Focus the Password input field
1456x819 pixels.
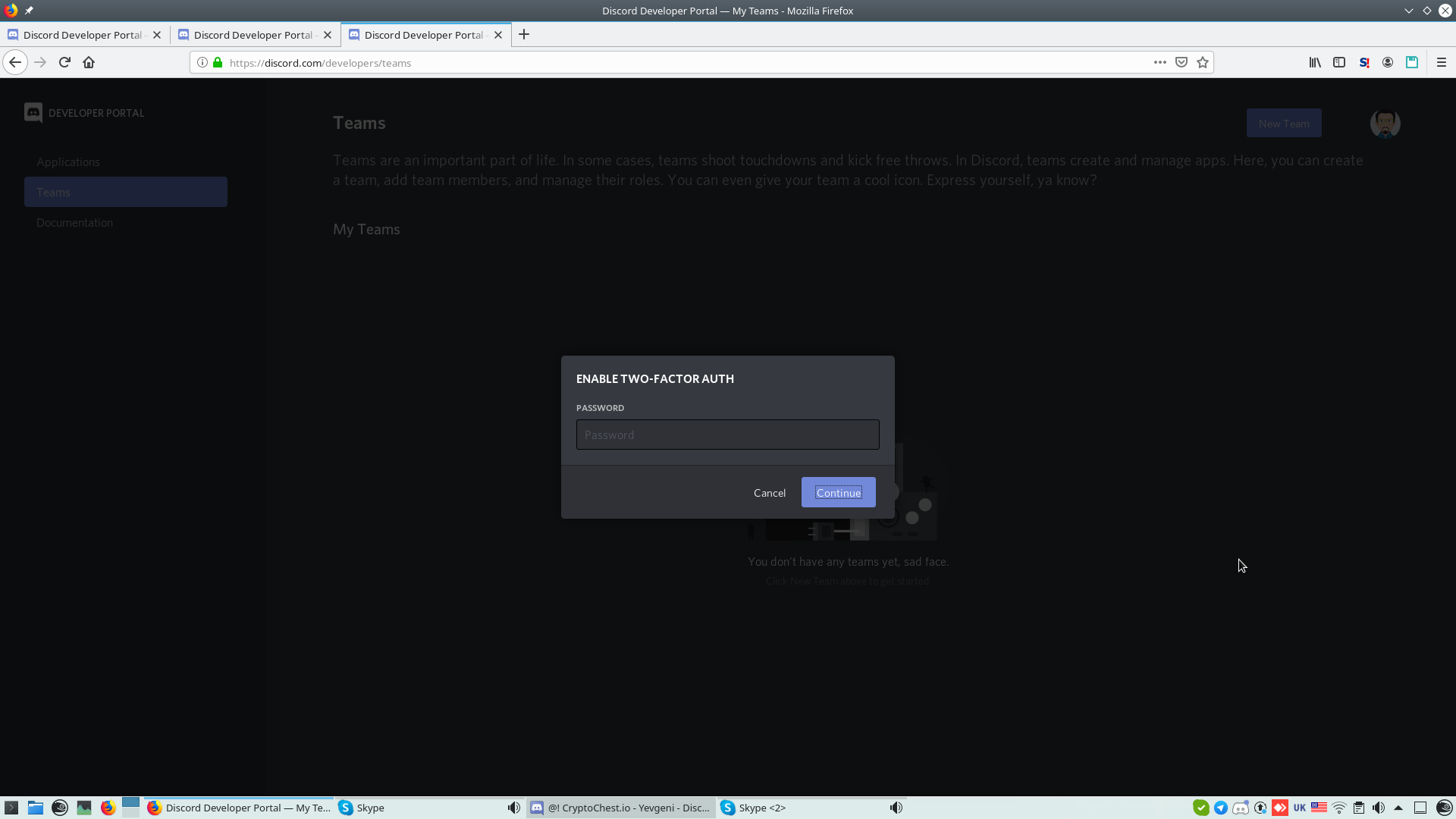[x=727, y=435]
